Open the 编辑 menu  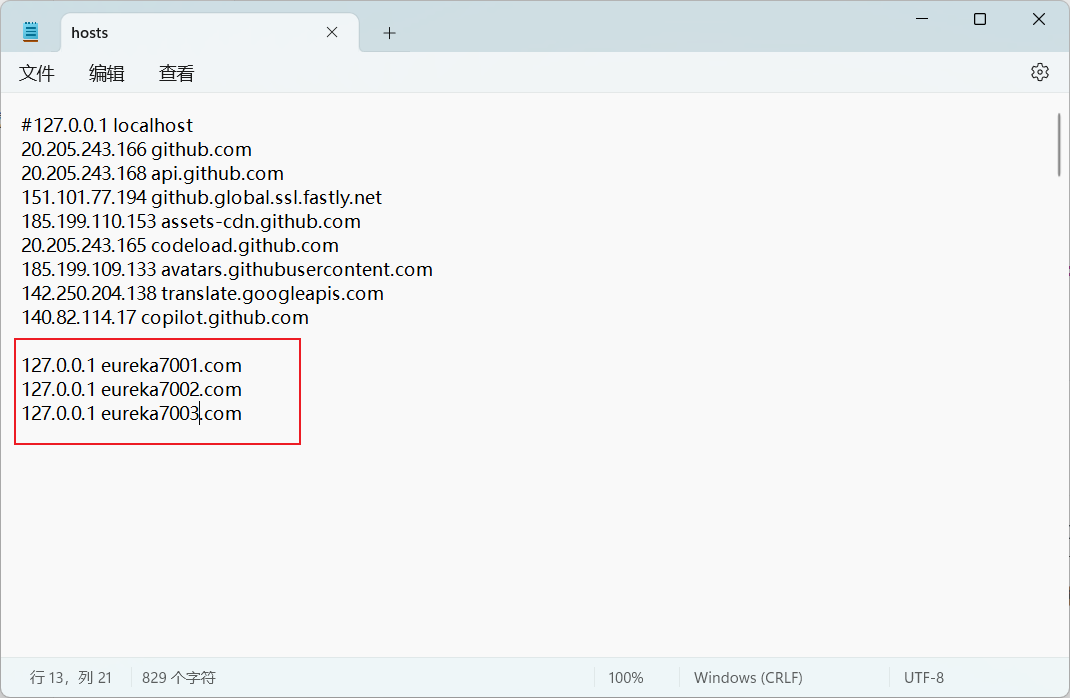[x=107, y=73]
